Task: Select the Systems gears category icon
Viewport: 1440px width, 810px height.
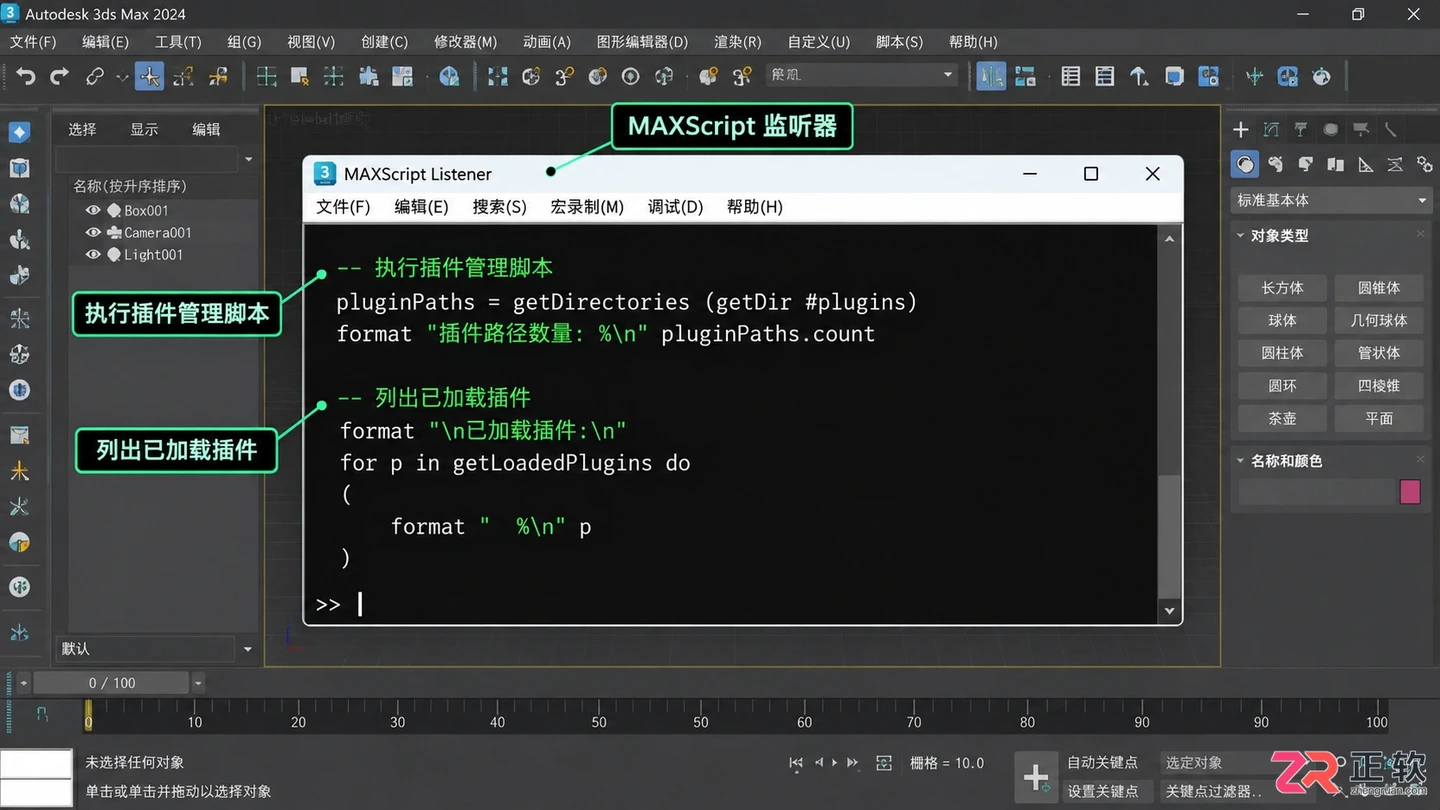Action: 1424,164
